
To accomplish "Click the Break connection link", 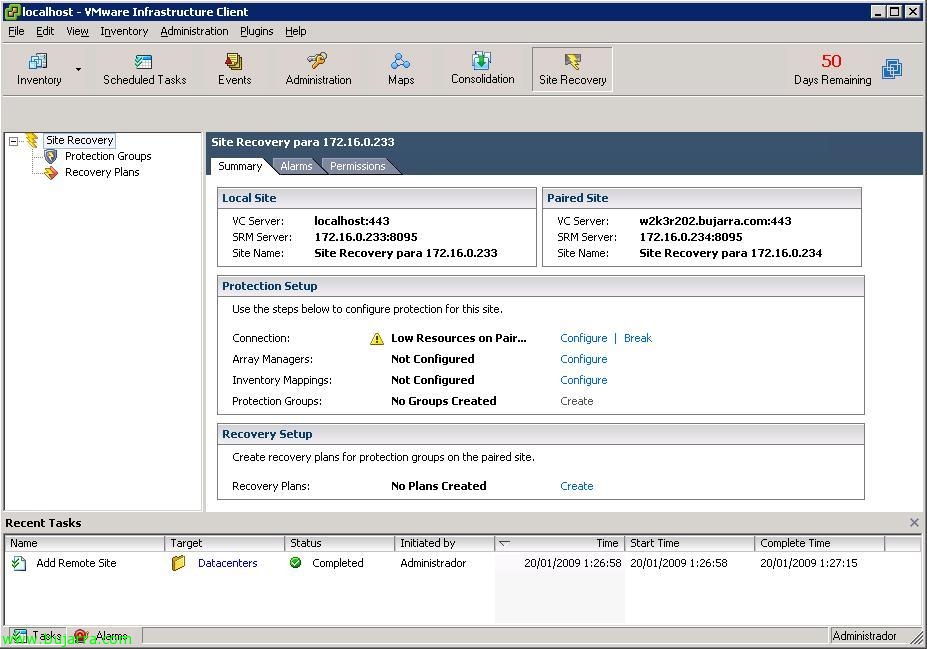I will pyautogui.click(x=638, y=338).
